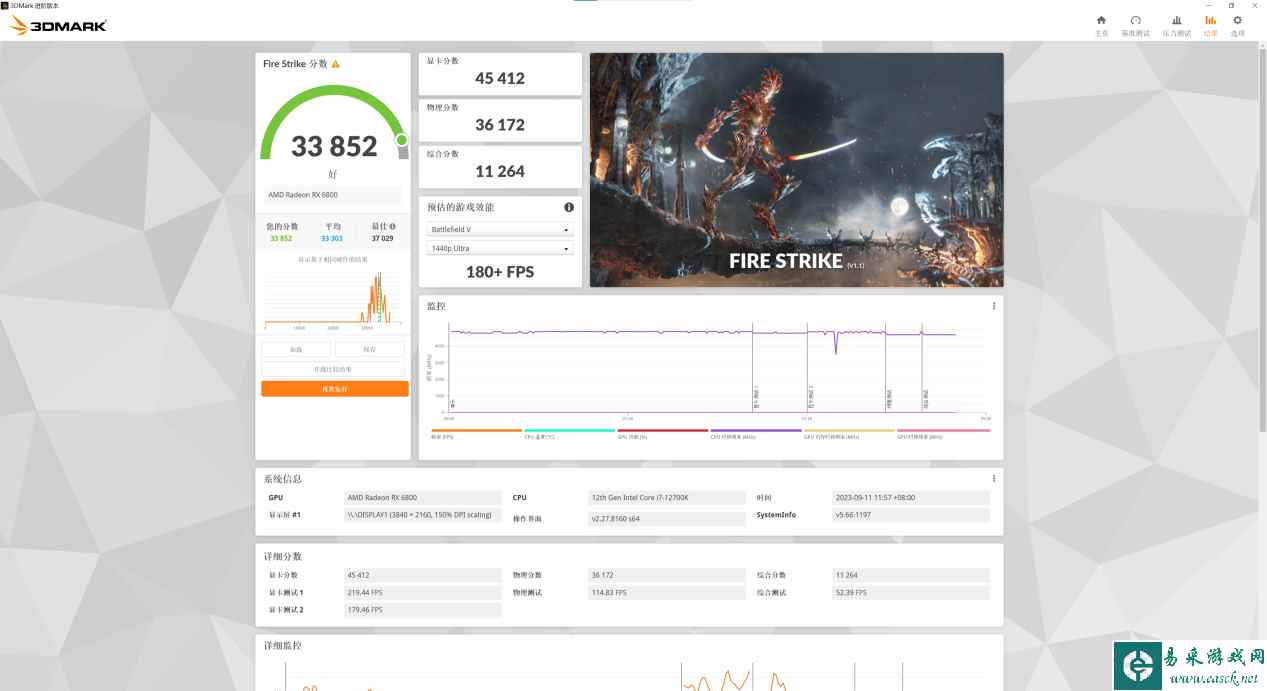Click the 3DMark logo in header
This screenshot has width=1267, height=691.
[x=58, y=26]
